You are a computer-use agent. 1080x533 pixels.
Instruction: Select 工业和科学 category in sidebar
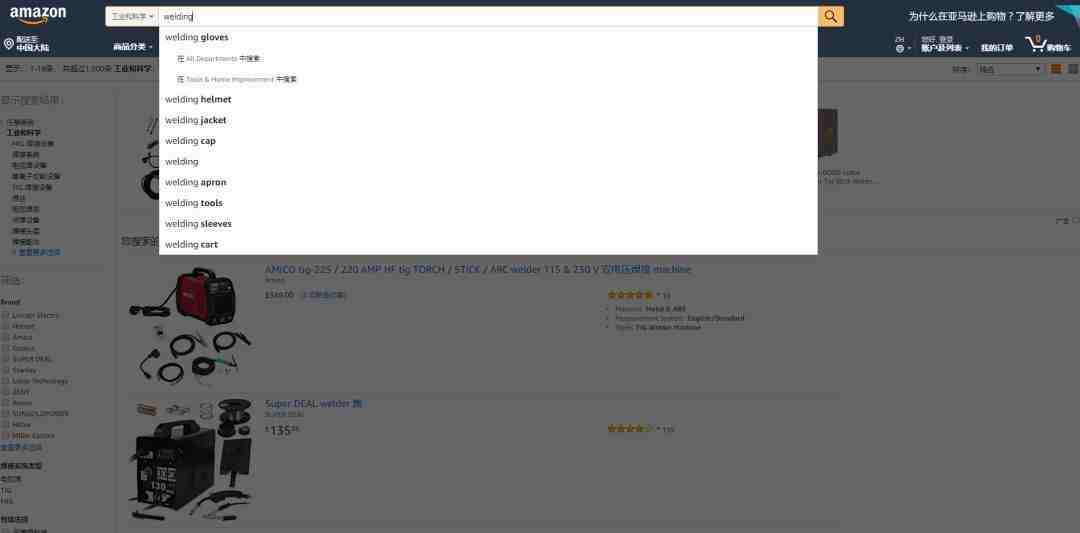tap(24, 133)
